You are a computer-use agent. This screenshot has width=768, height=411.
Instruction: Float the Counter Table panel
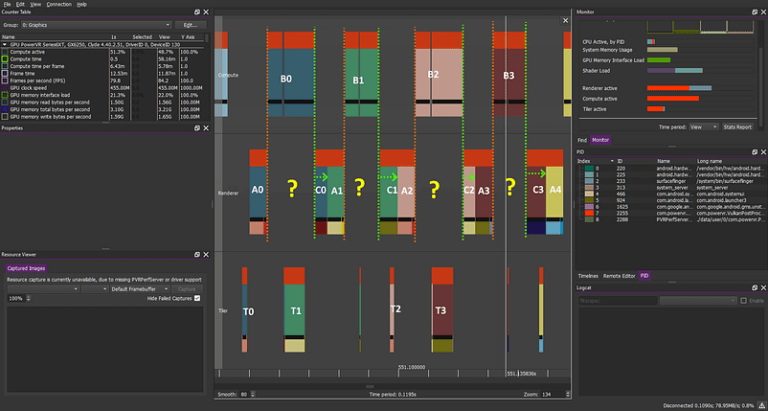click(197, 12)
